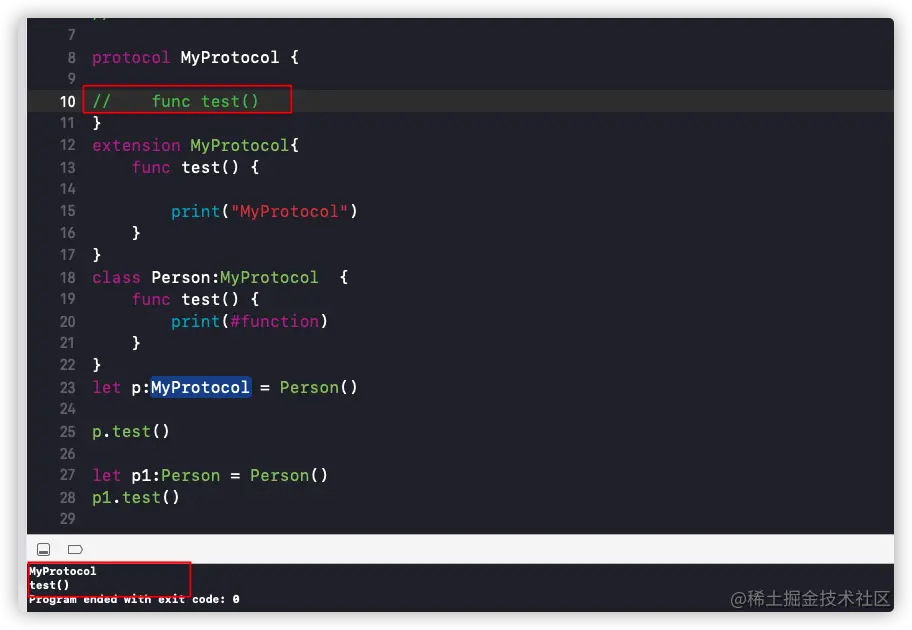Click 'protocol MyProtocol {' declaration
912x630 pixels.
(195, 57)
